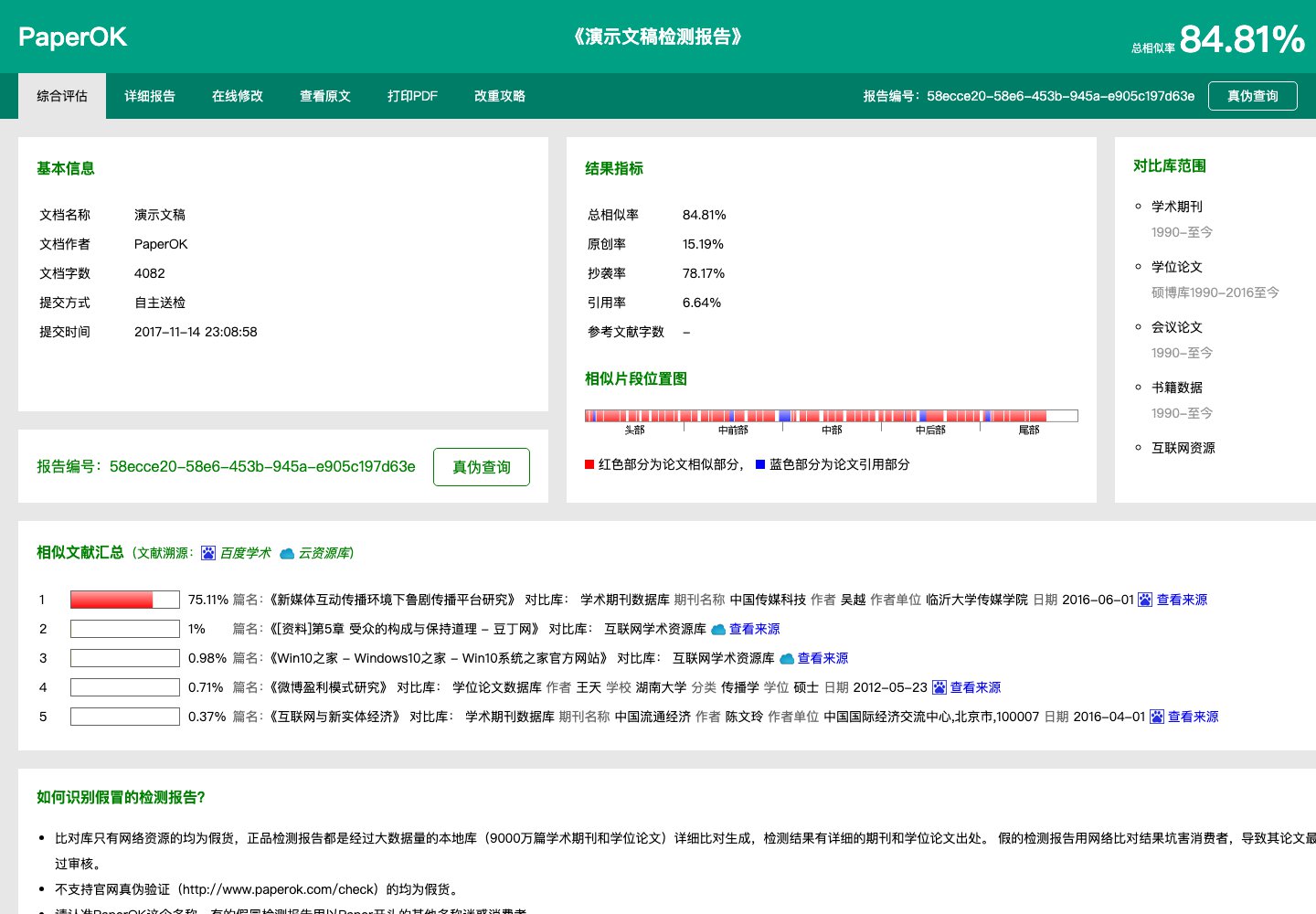Click the 相似片段位置图 fragment position bar

tap(832, 416)
